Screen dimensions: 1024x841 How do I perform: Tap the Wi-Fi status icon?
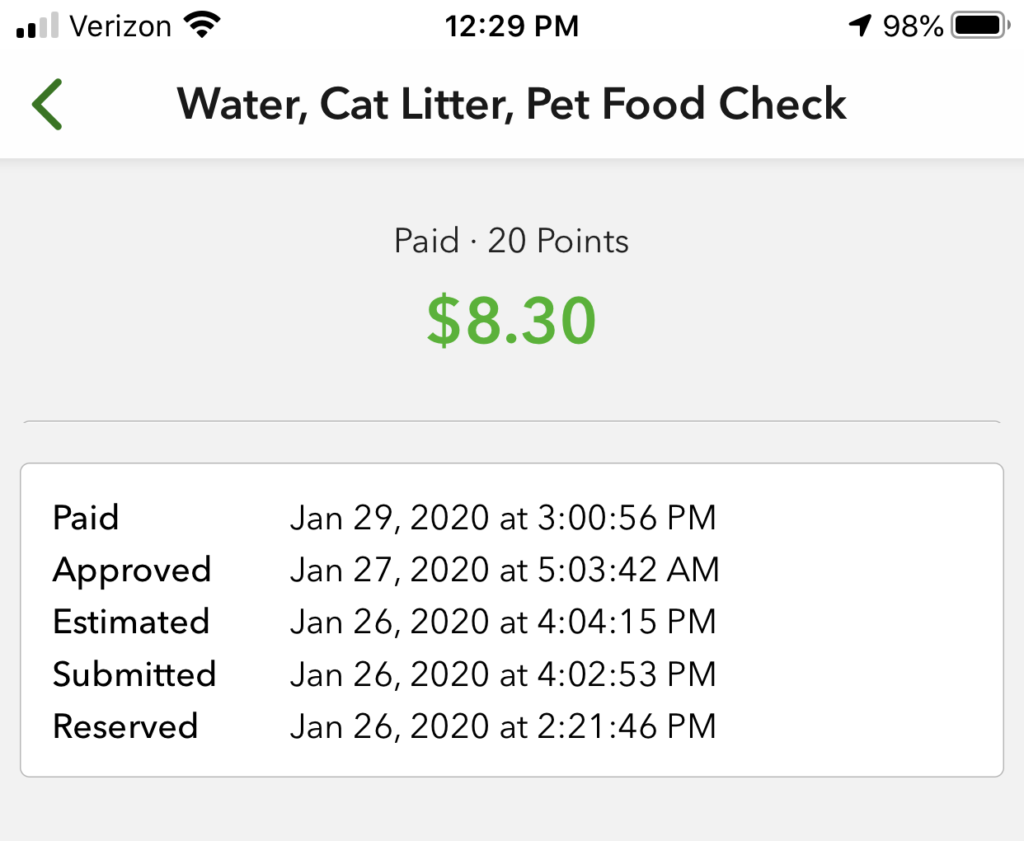[x=202, y=25]
